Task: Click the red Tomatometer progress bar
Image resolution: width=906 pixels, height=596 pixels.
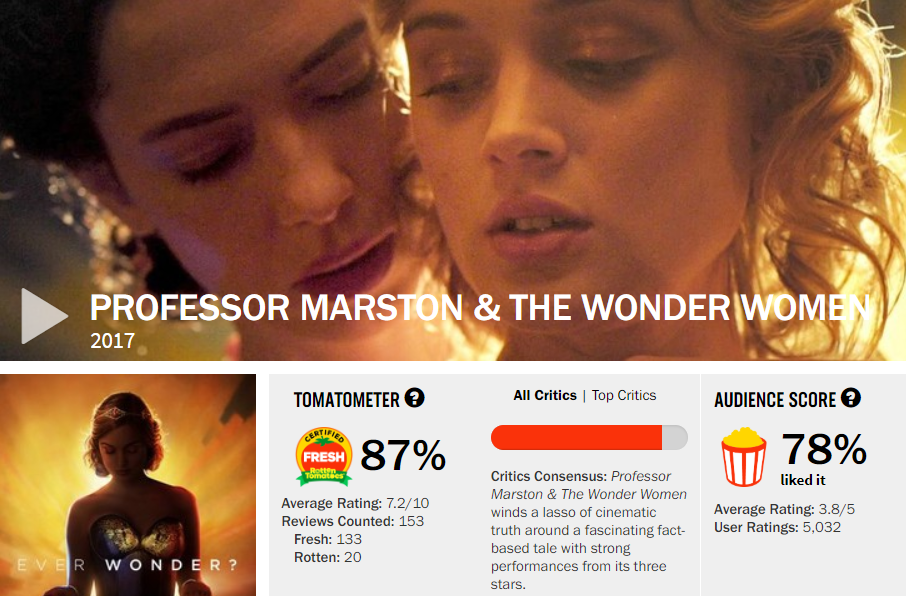Action: [x=589, y=438]
